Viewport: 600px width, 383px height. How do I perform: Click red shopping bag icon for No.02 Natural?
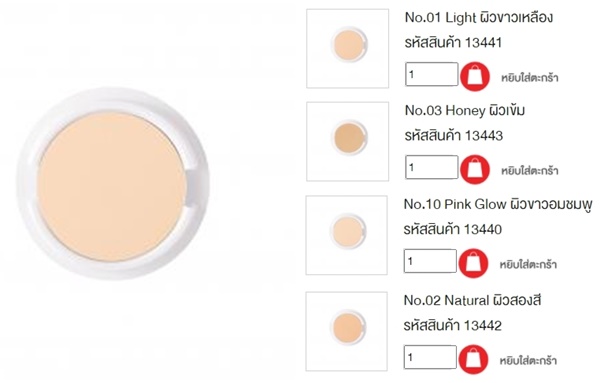(x=473, y=359)
